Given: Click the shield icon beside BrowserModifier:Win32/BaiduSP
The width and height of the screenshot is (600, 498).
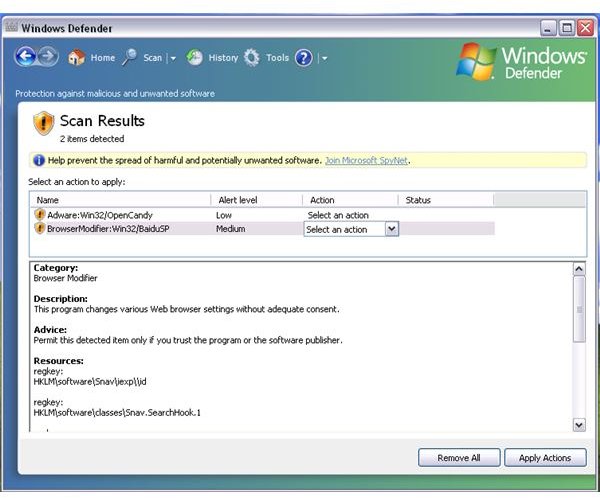Looking at the screenshot, I should [x=40, y=229].
